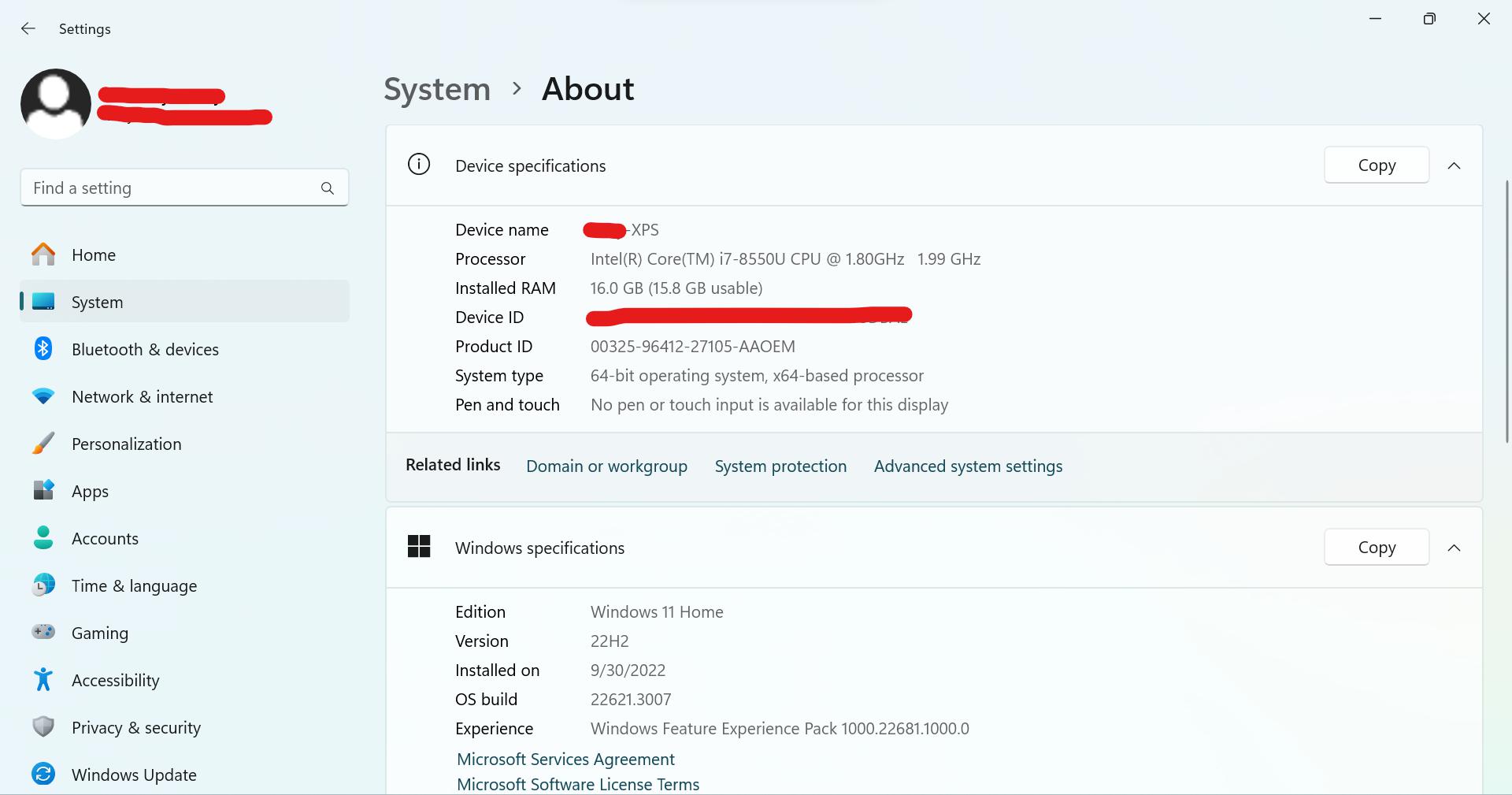Click the Apps icon in sidebar
Viewport: 1512px width, 795px height.
pos(43,490)
